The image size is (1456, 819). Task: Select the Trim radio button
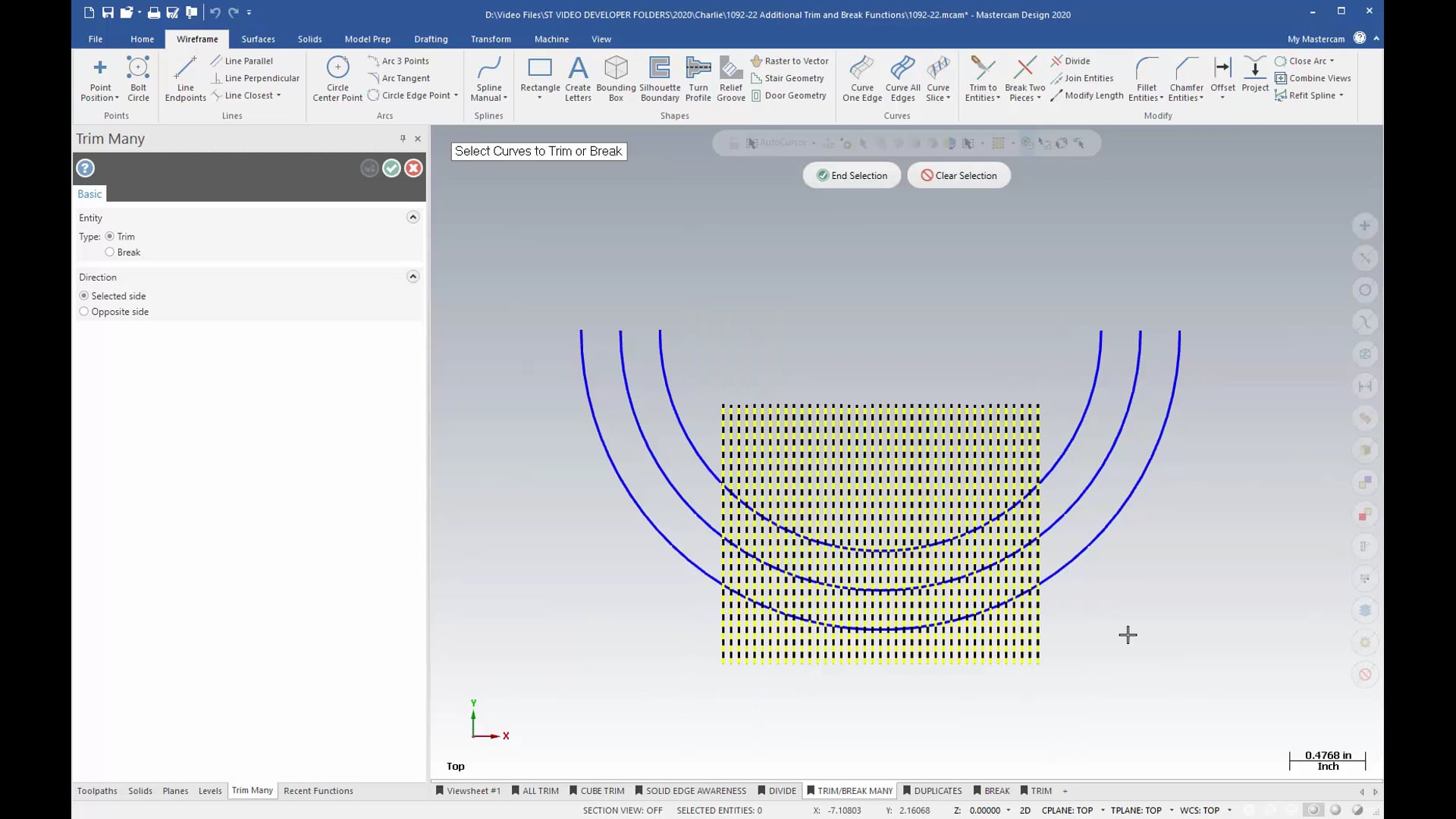coord(109,236)
